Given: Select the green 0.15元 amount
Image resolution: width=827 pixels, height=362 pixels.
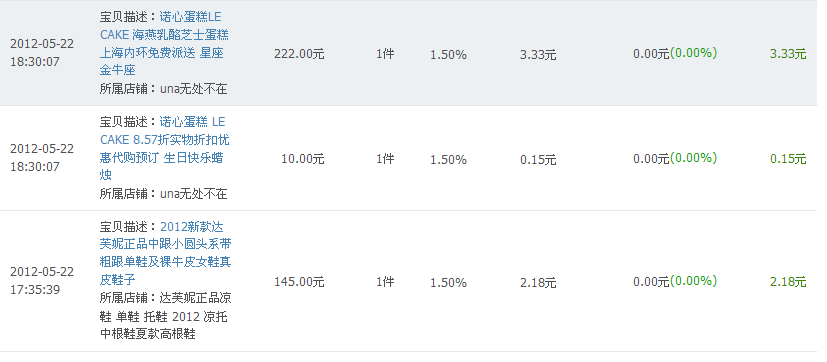Looking at the screenshot, I should 788,159.
